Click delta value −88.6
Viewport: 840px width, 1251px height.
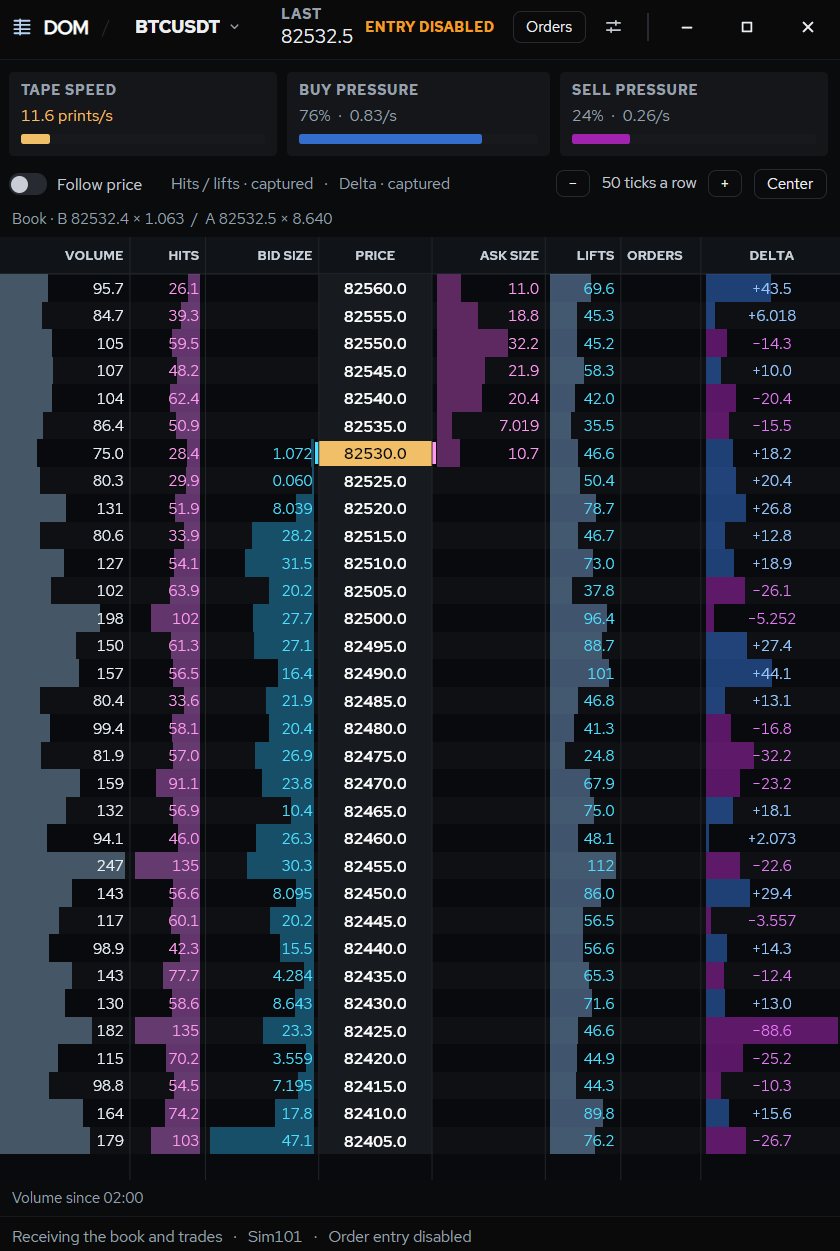(x=771, y=1031)
